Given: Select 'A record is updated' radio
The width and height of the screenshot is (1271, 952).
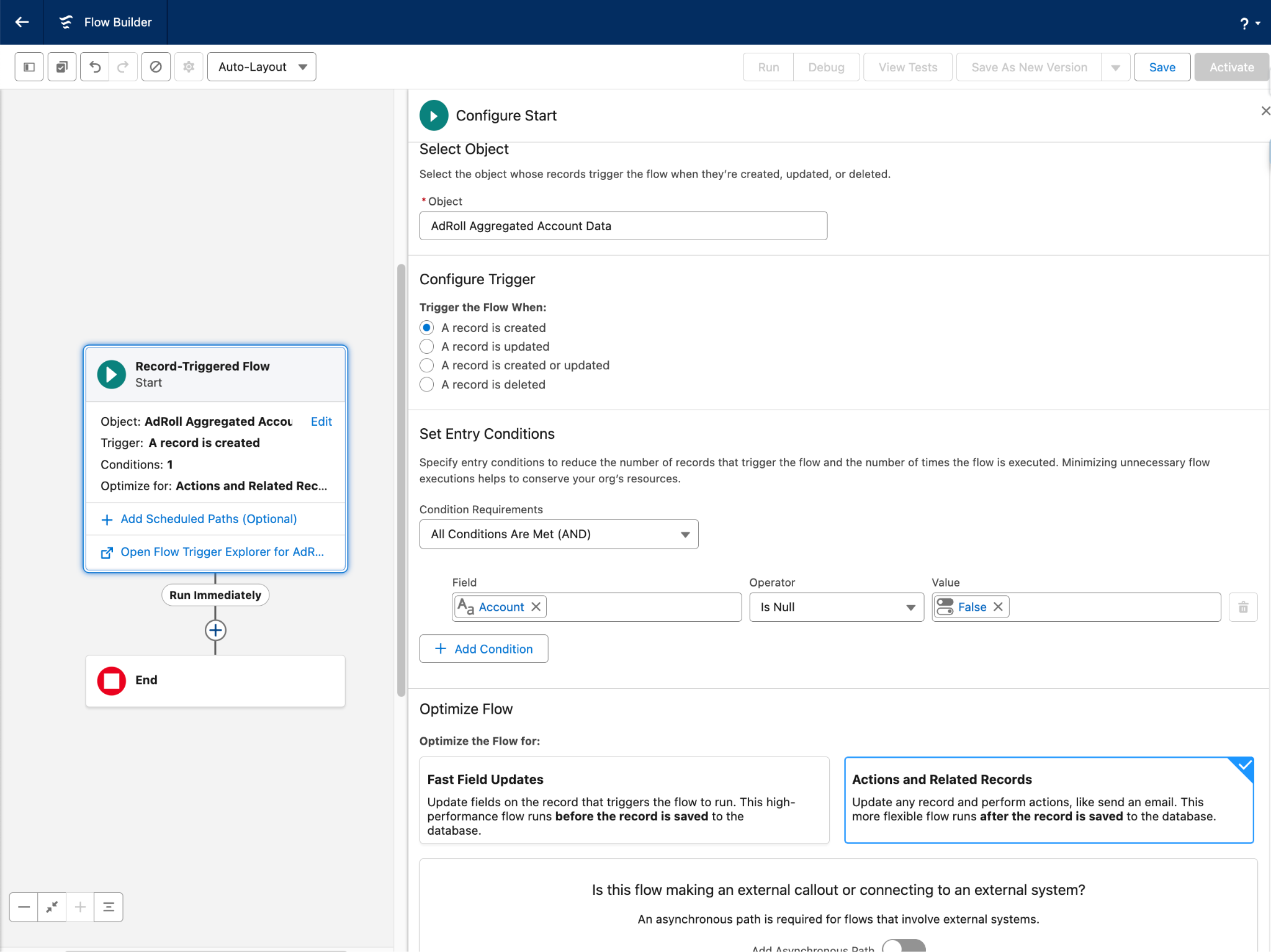Looking at the screenshot, I should [x=426, y=346].
